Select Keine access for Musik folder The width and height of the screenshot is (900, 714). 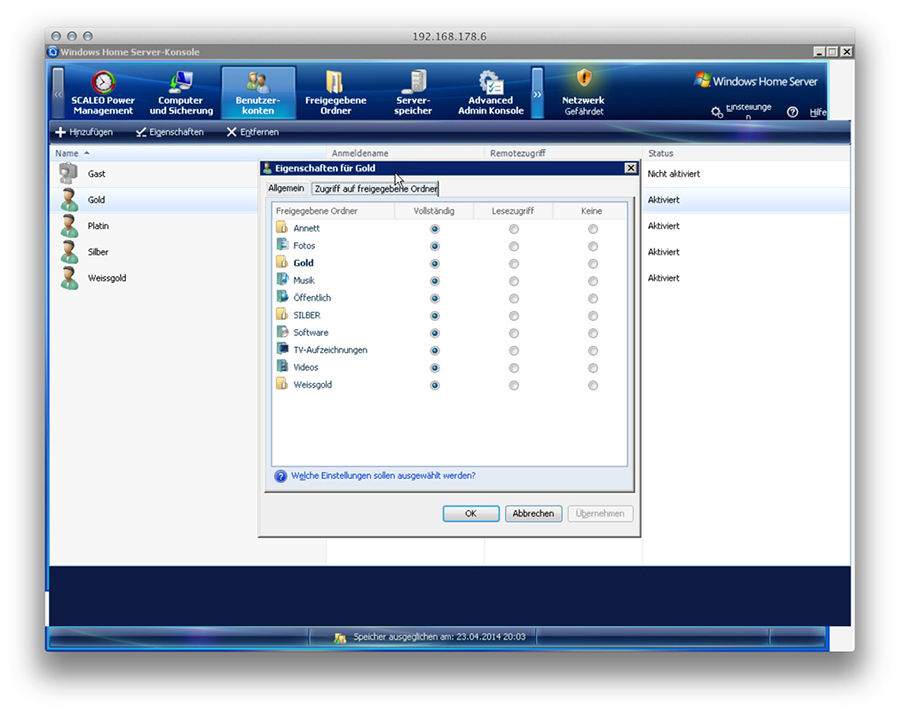(593, 281)
